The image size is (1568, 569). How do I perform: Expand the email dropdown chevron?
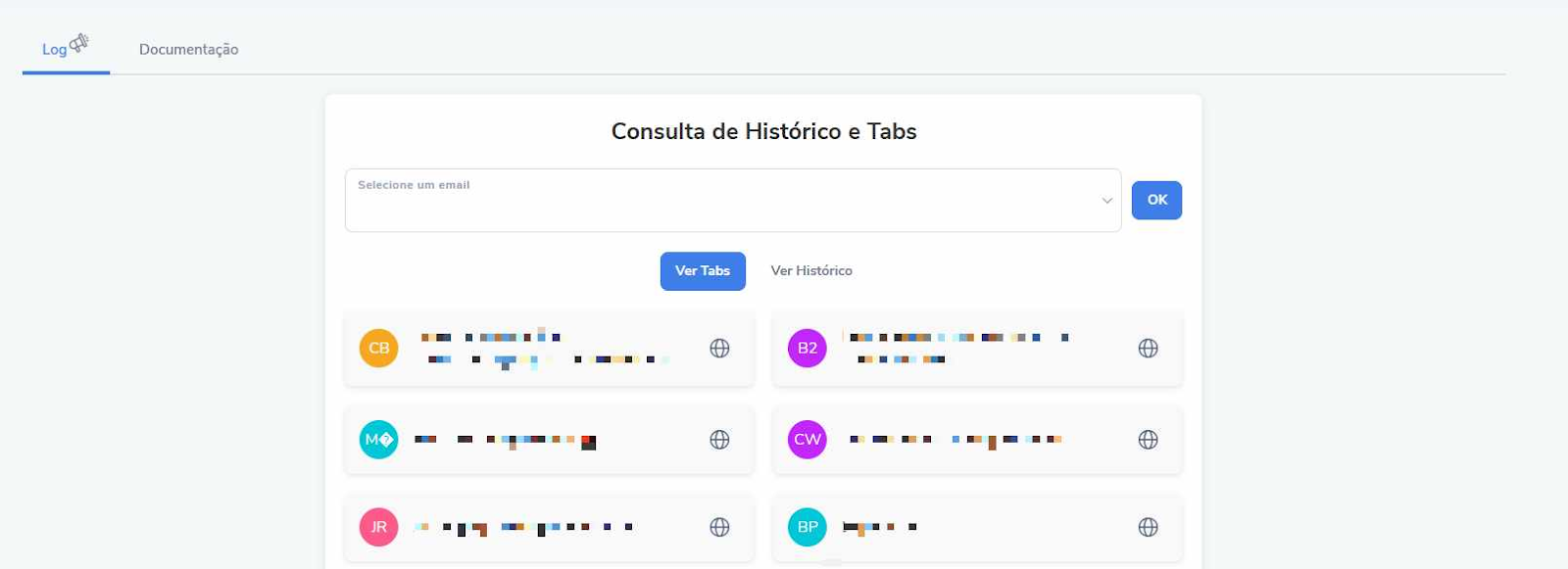1106,201
